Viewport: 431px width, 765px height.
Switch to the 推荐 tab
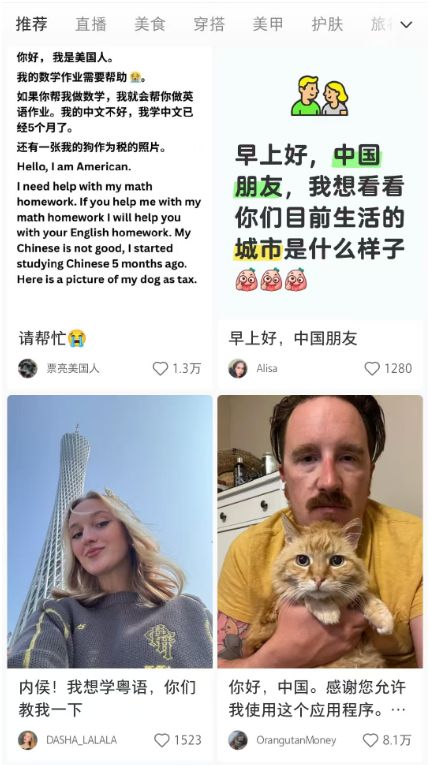click(x=31, y=24)
